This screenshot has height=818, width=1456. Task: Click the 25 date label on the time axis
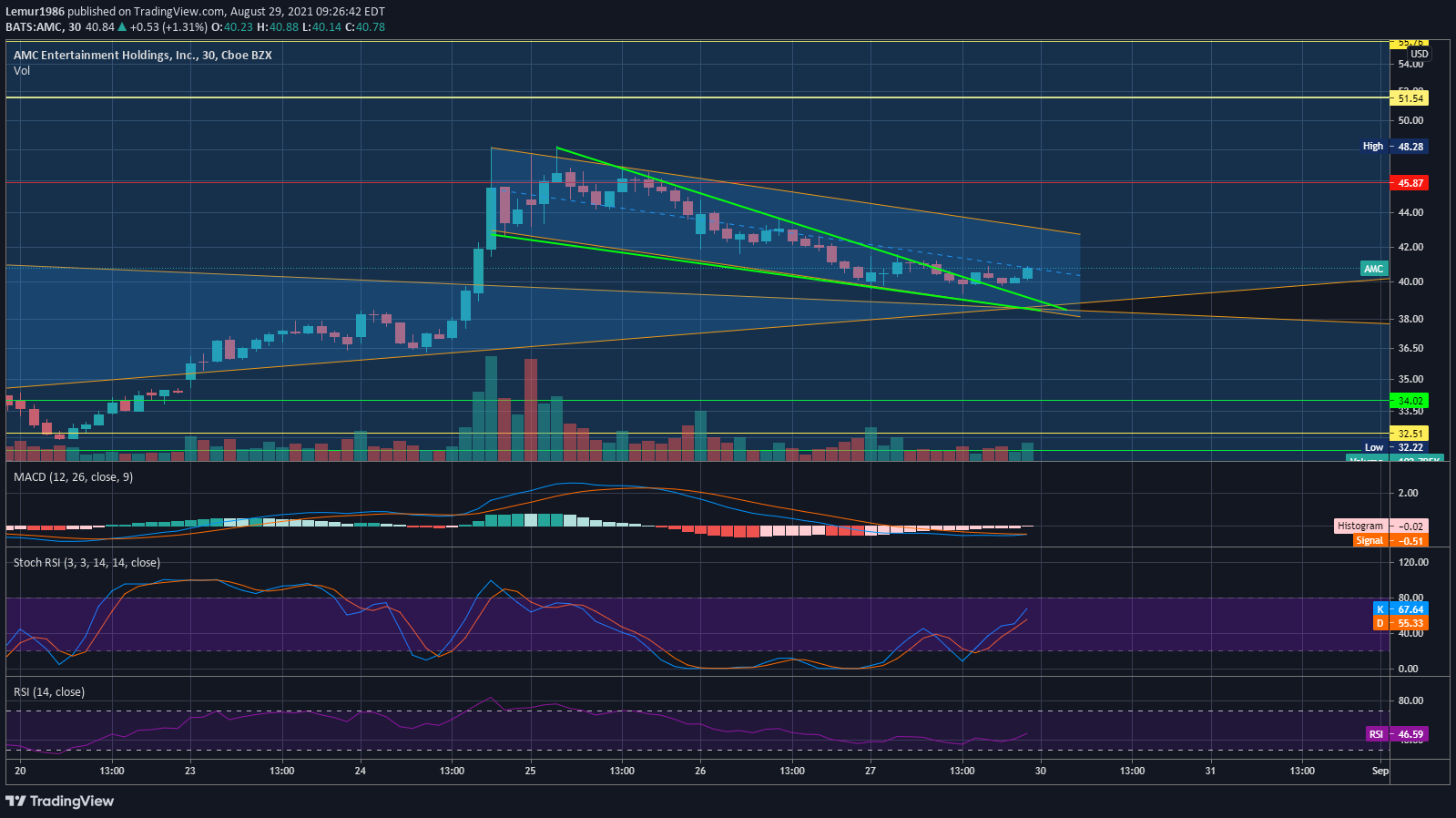[x=530, y=771]
